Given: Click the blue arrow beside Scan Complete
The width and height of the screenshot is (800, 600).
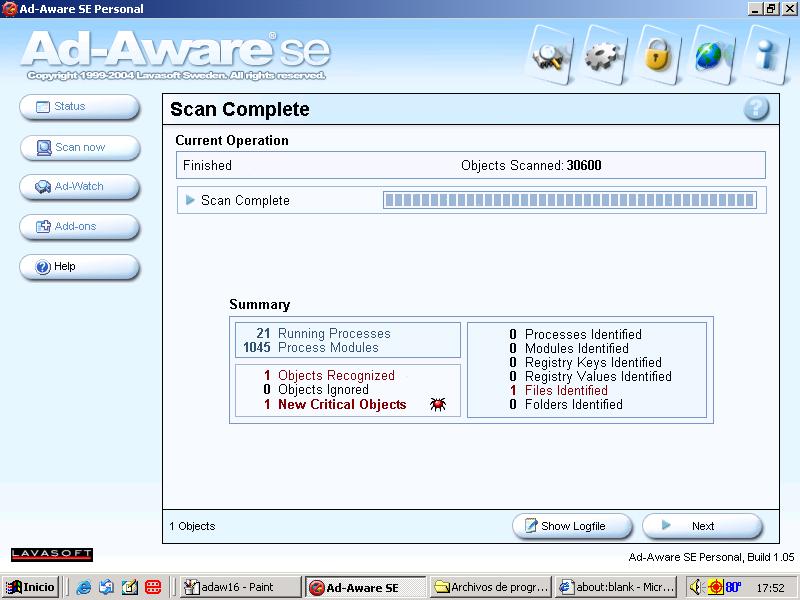Looking at the screenshot, I should pyautogui.click(x=190, y=200).
